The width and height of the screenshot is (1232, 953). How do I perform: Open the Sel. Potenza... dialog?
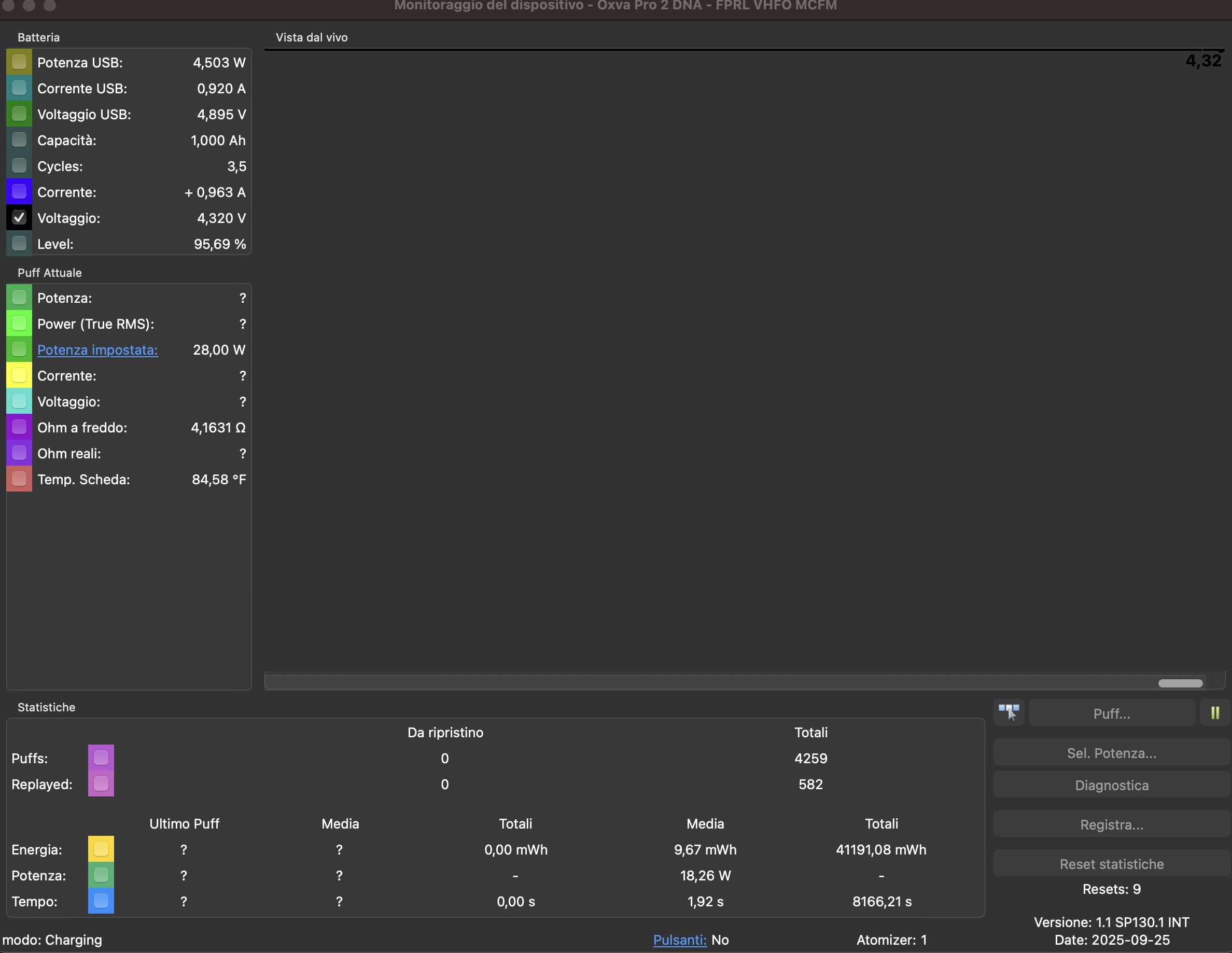point(1111,753)
